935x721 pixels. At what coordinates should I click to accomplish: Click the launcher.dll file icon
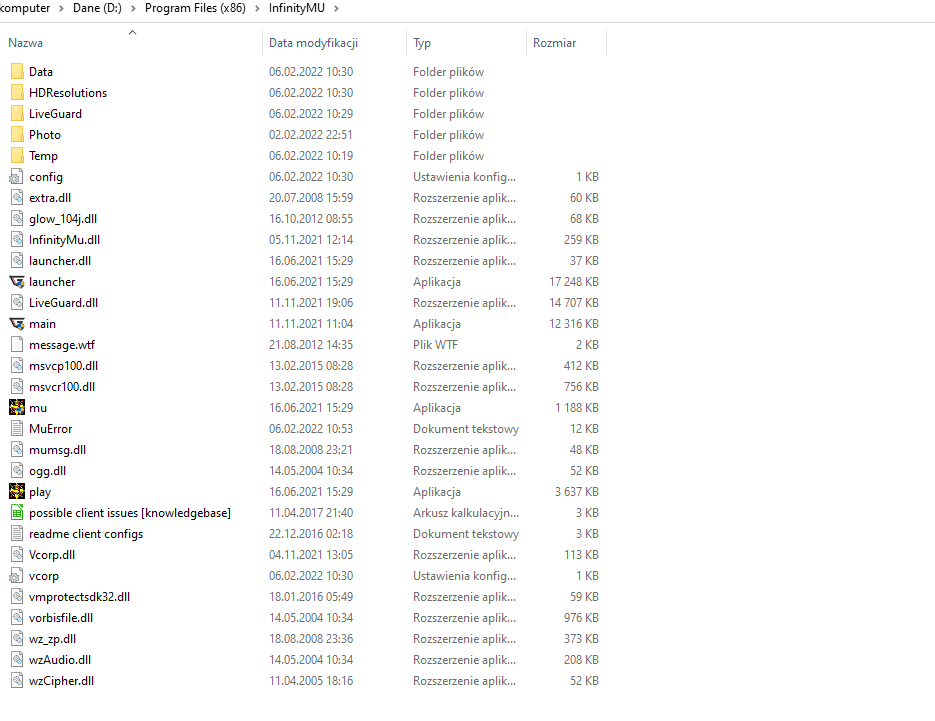coord(17,261)
